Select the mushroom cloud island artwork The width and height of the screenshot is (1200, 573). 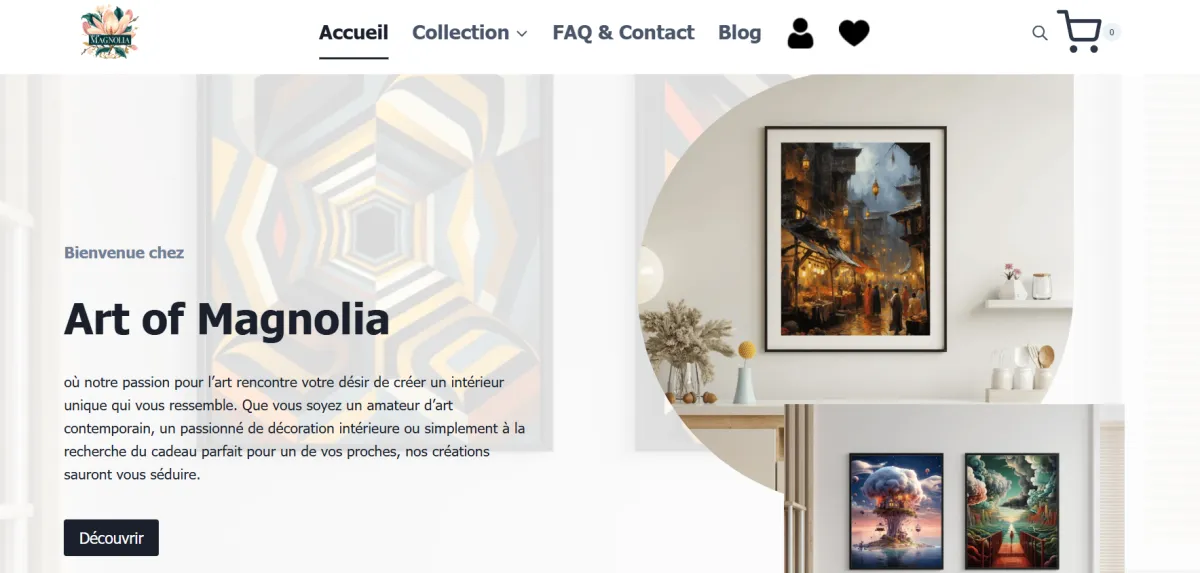(x=896, y=510)
